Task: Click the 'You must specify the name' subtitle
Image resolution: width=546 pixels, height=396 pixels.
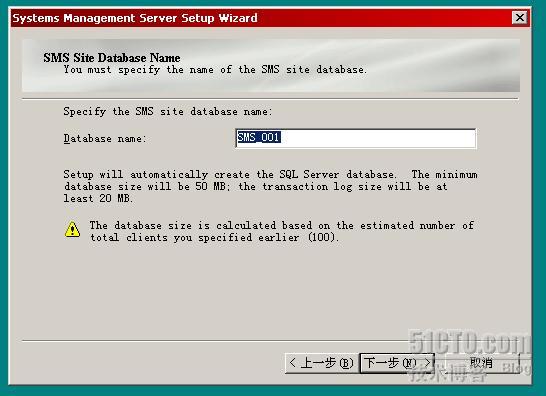Action: [x=215, y=70]
